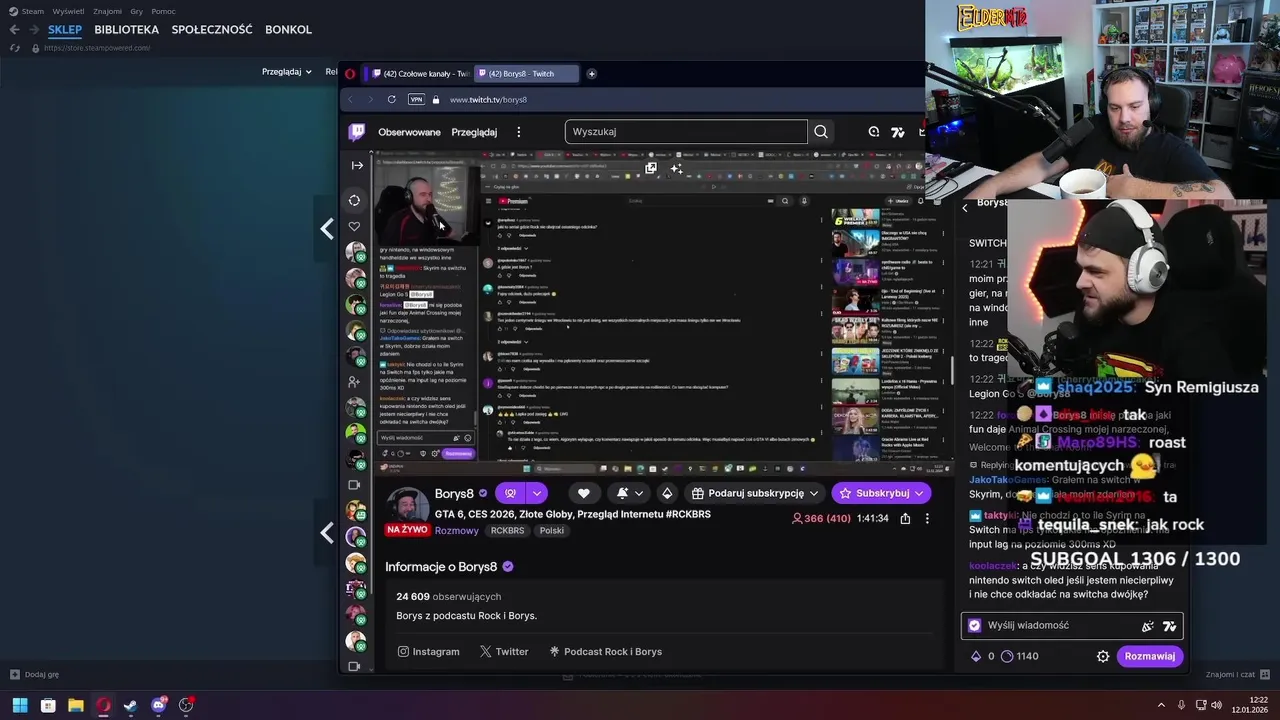Open the SKLEP tab in Steam
This screenshot has width=1280, height=720.
click(x=65, y=29)
